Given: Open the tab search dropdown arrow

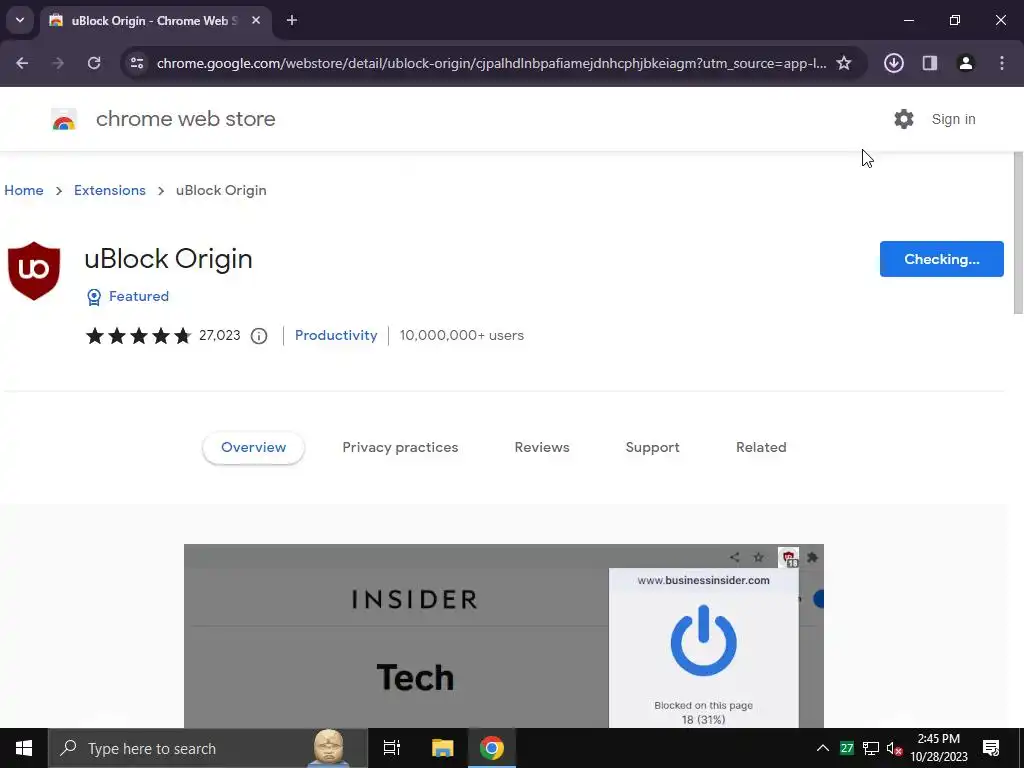Looking at the screenshot, I should coord(20,20).
